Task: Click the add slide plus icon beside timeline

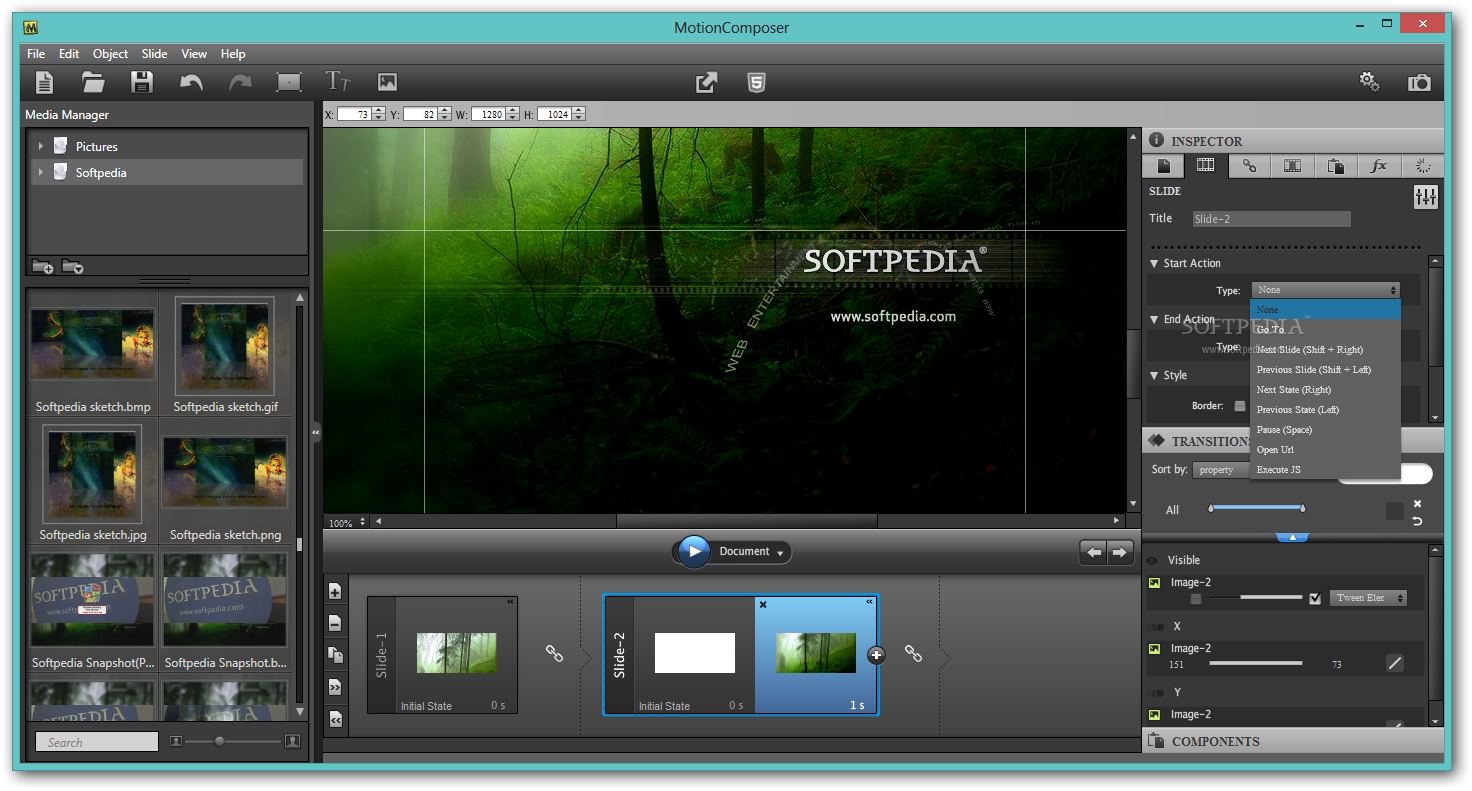Action: tap(335, 591)
